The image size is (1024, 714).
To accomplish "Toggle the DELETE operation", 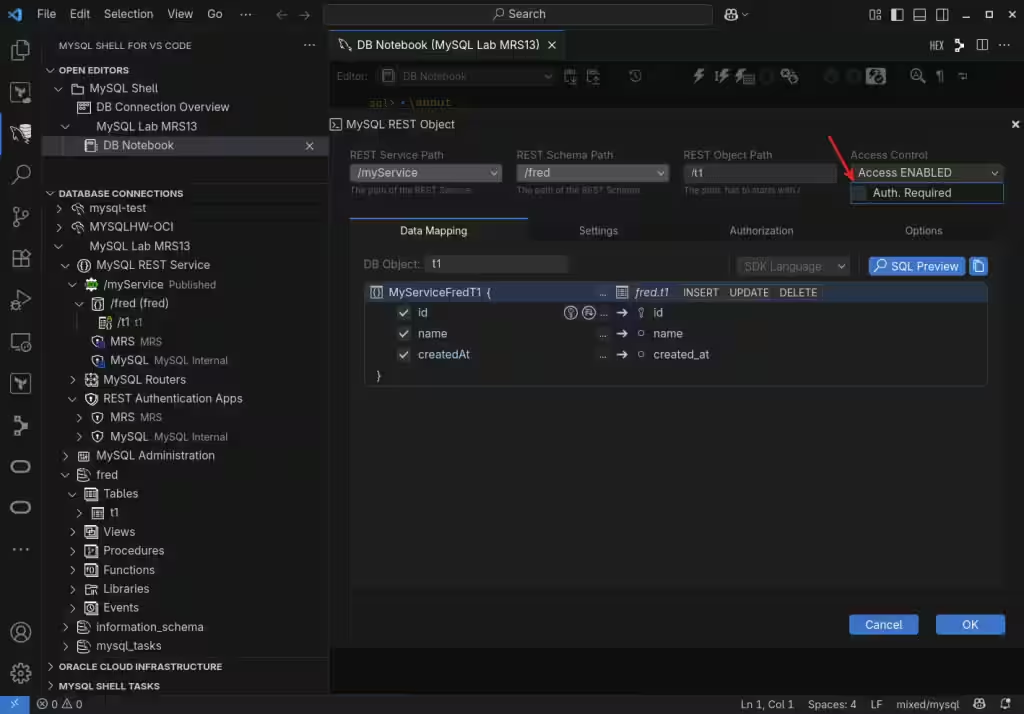I will [797, 293].
